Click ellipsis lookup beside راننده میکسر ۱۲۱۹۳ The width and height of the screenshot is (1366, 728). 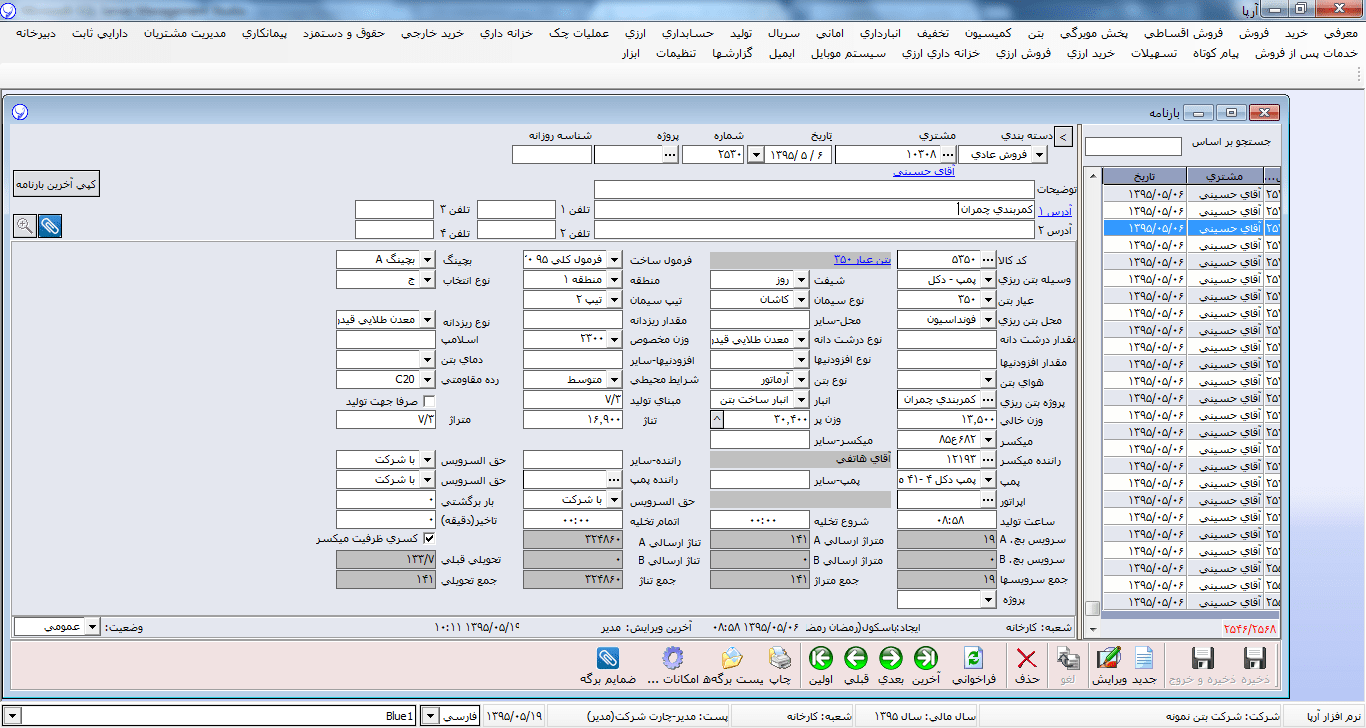click(x=990, y=460)
